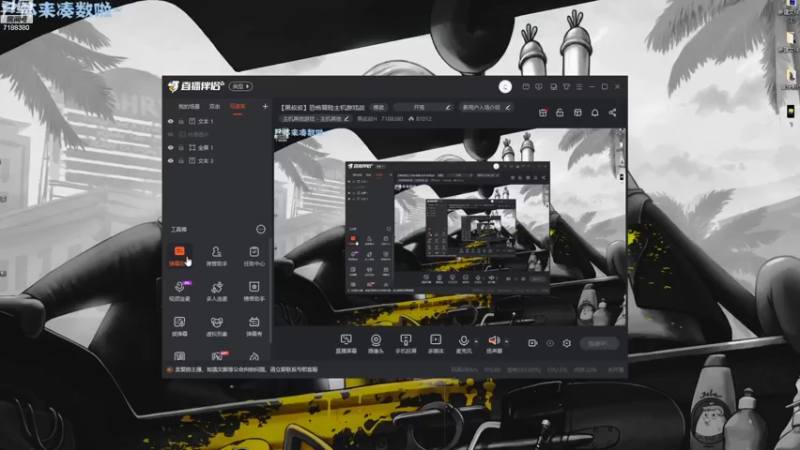Select the orange highlighted scene tab
Screen dimensions: 800x450
(237, 107)
